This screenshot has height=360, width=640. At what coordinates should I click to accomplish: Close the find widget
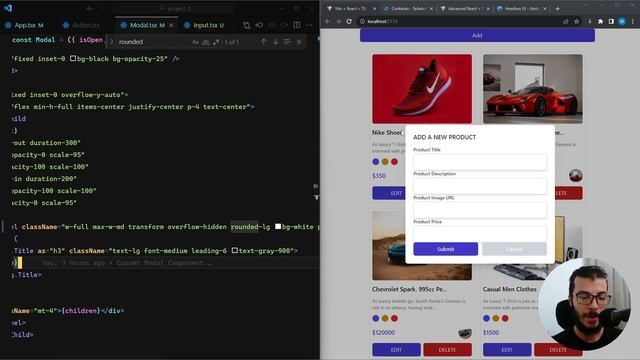tap(299, 42)
